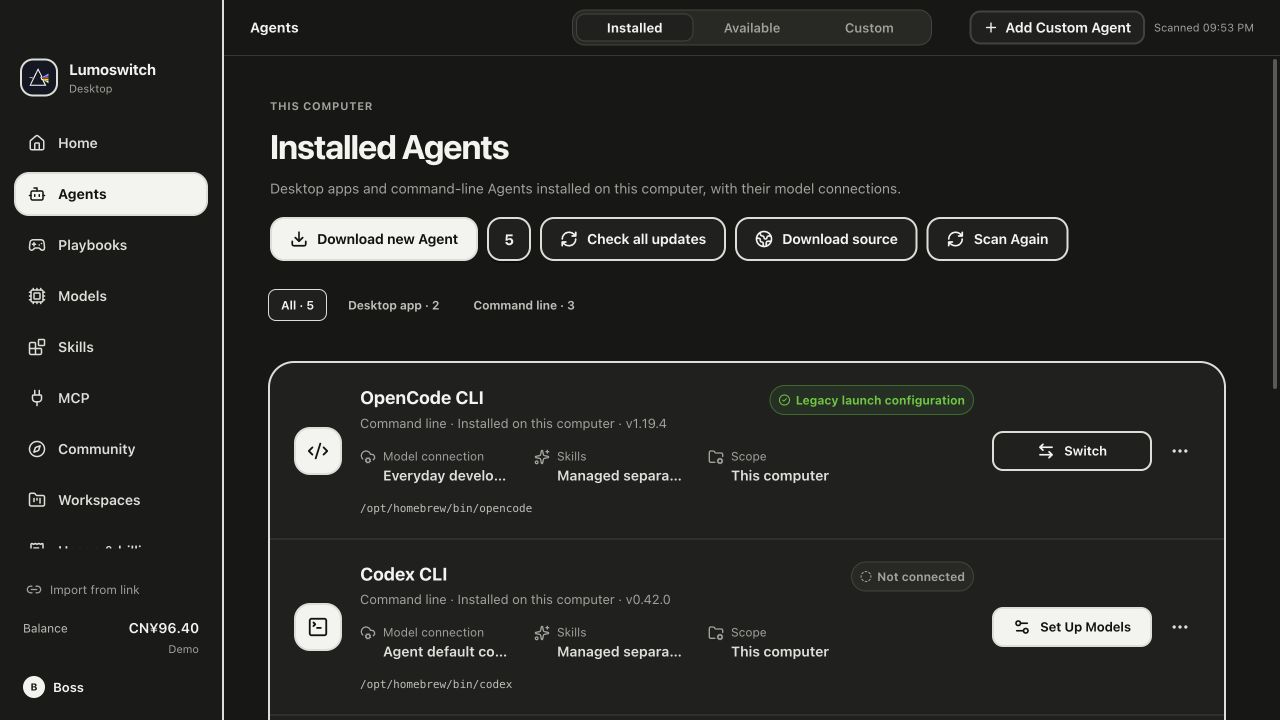The width and height of the screenshot is (1280, 720).
Task: Filter by Command line · 3
Action: pos(524,305)
